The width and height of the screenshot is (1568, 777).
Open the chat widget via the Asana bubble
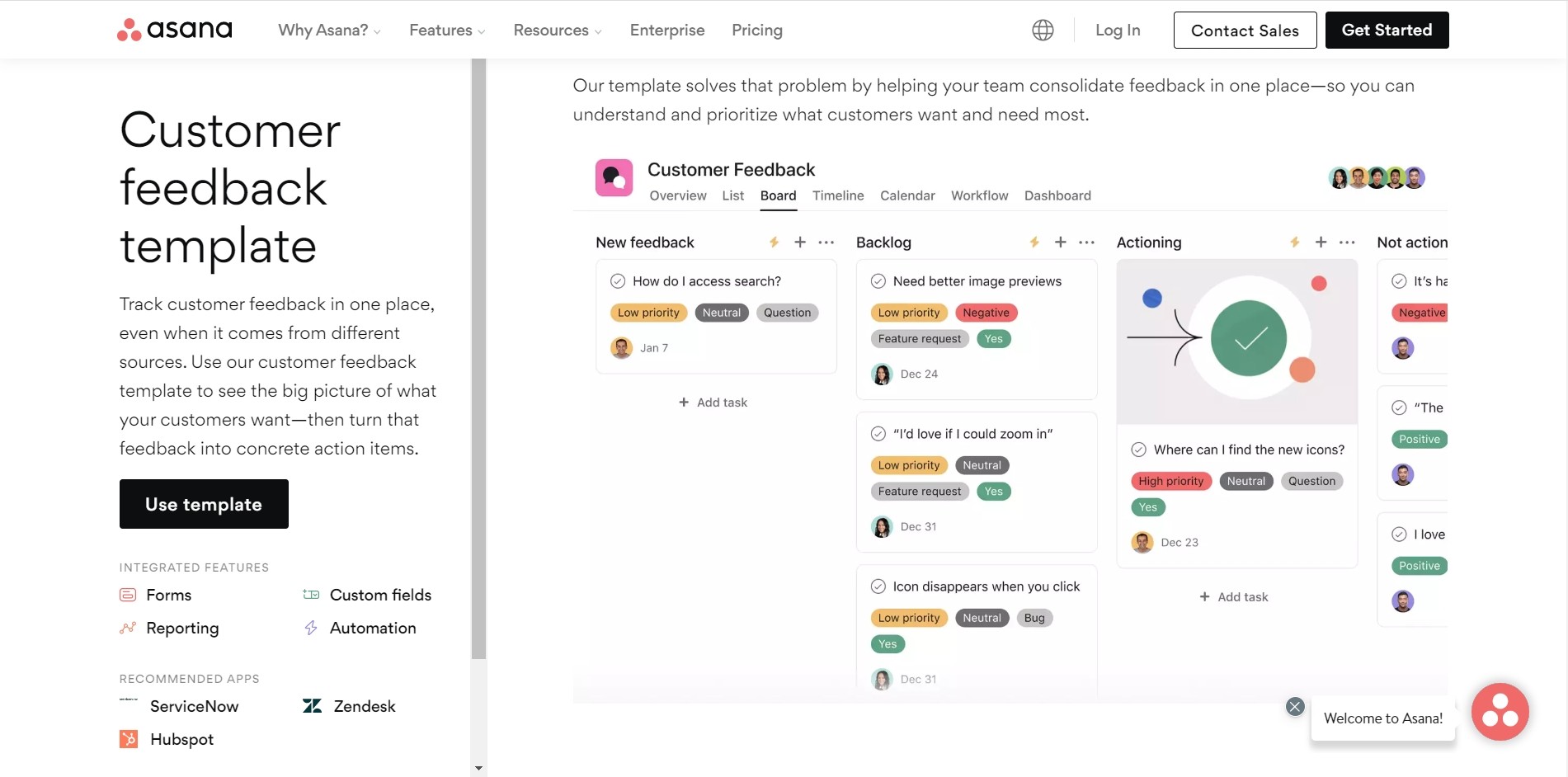[1500, 711]
